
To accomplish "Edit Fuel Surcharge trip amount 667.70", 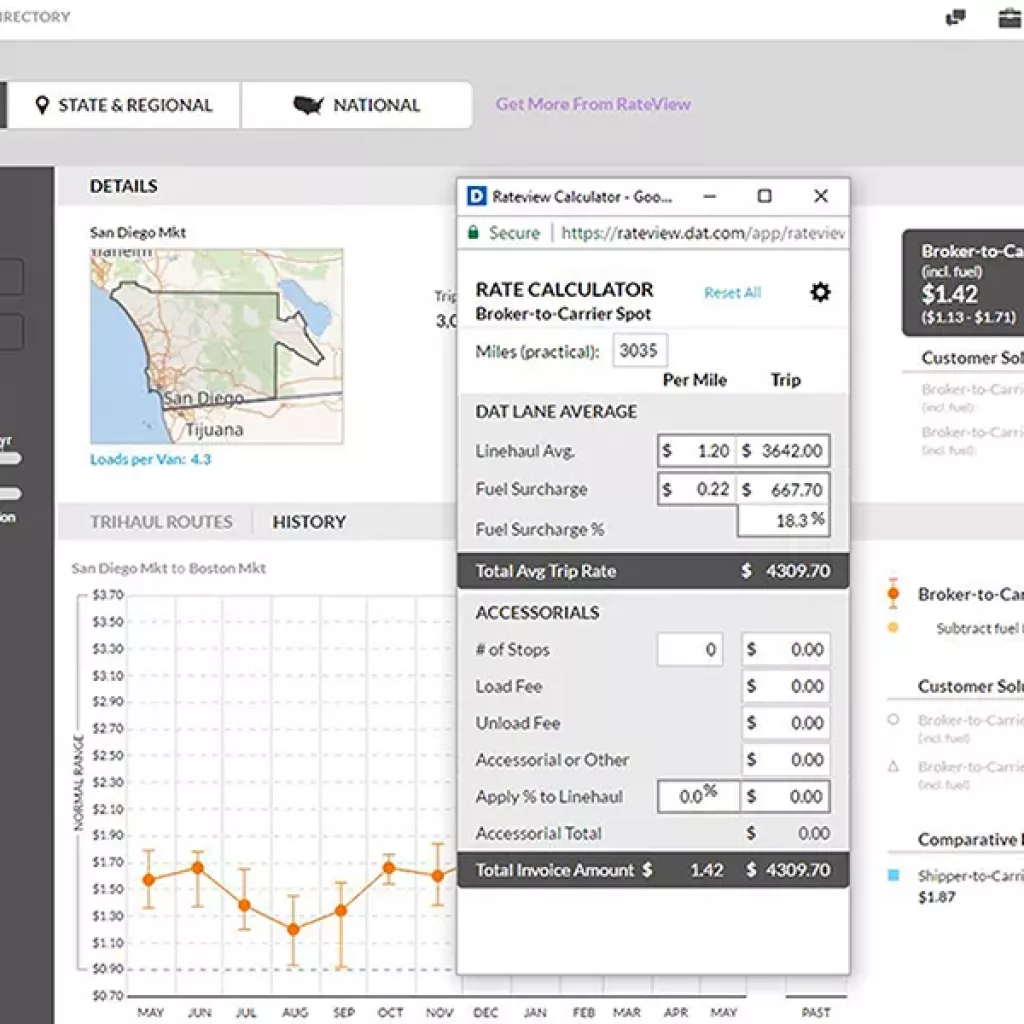I will 784,489.
